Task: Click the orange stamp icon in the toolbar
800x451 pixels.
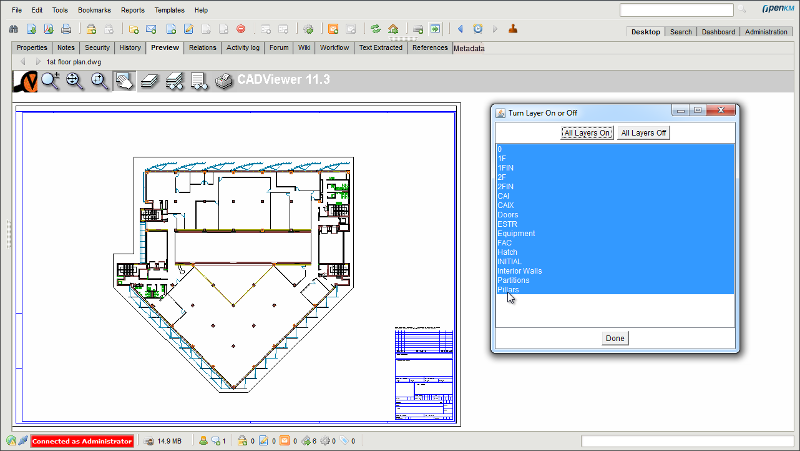Action: [513, 29]
